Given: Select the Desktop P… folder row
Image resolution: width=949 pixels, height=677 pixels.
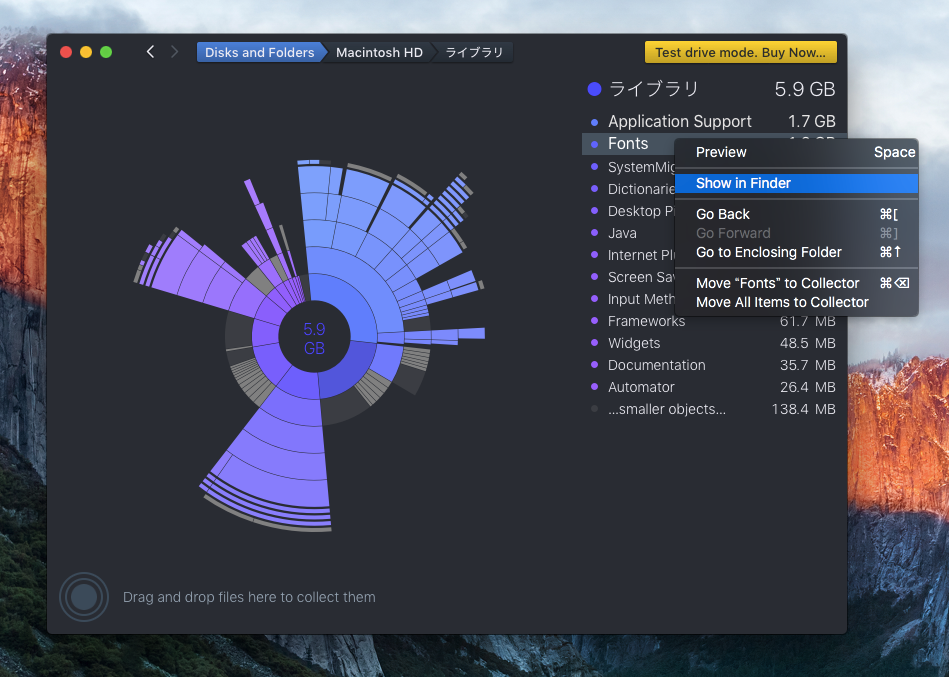Looking at the screenshot, I should tap(629, 211).
